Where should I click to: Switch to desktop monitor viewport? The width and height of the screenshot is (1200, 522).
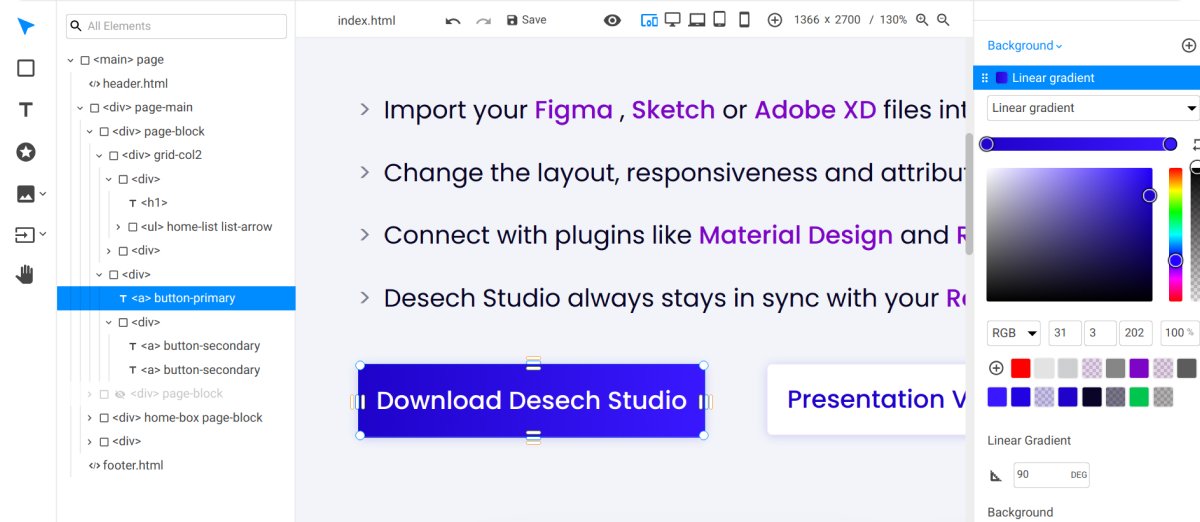(x=673, y=19)
